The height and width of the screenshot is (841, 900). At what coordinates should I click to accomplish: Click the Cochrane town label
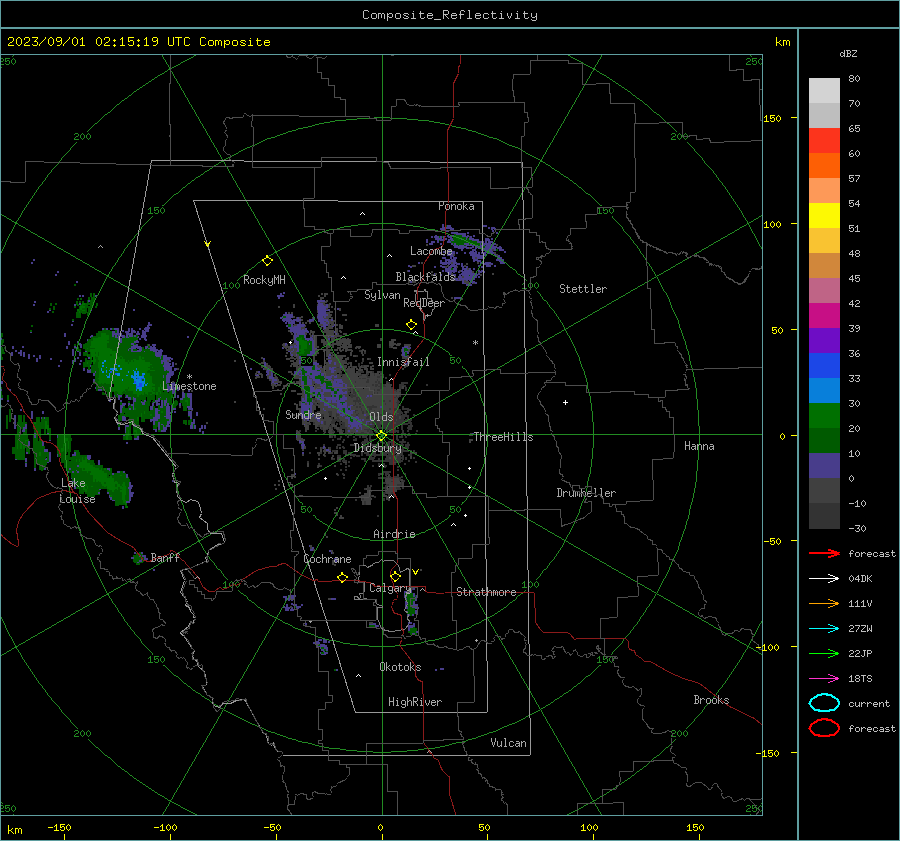327,559
